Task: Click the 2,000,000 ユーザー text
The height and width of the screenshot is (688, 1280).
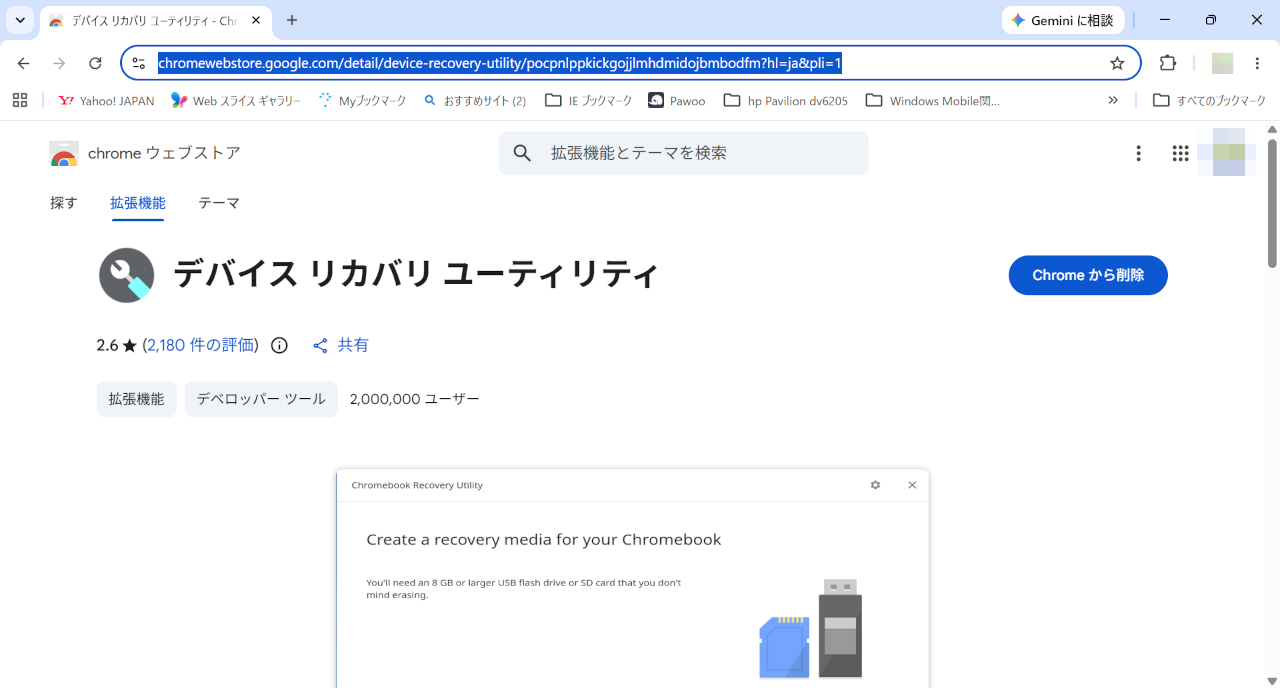Action: pos(415,399)
